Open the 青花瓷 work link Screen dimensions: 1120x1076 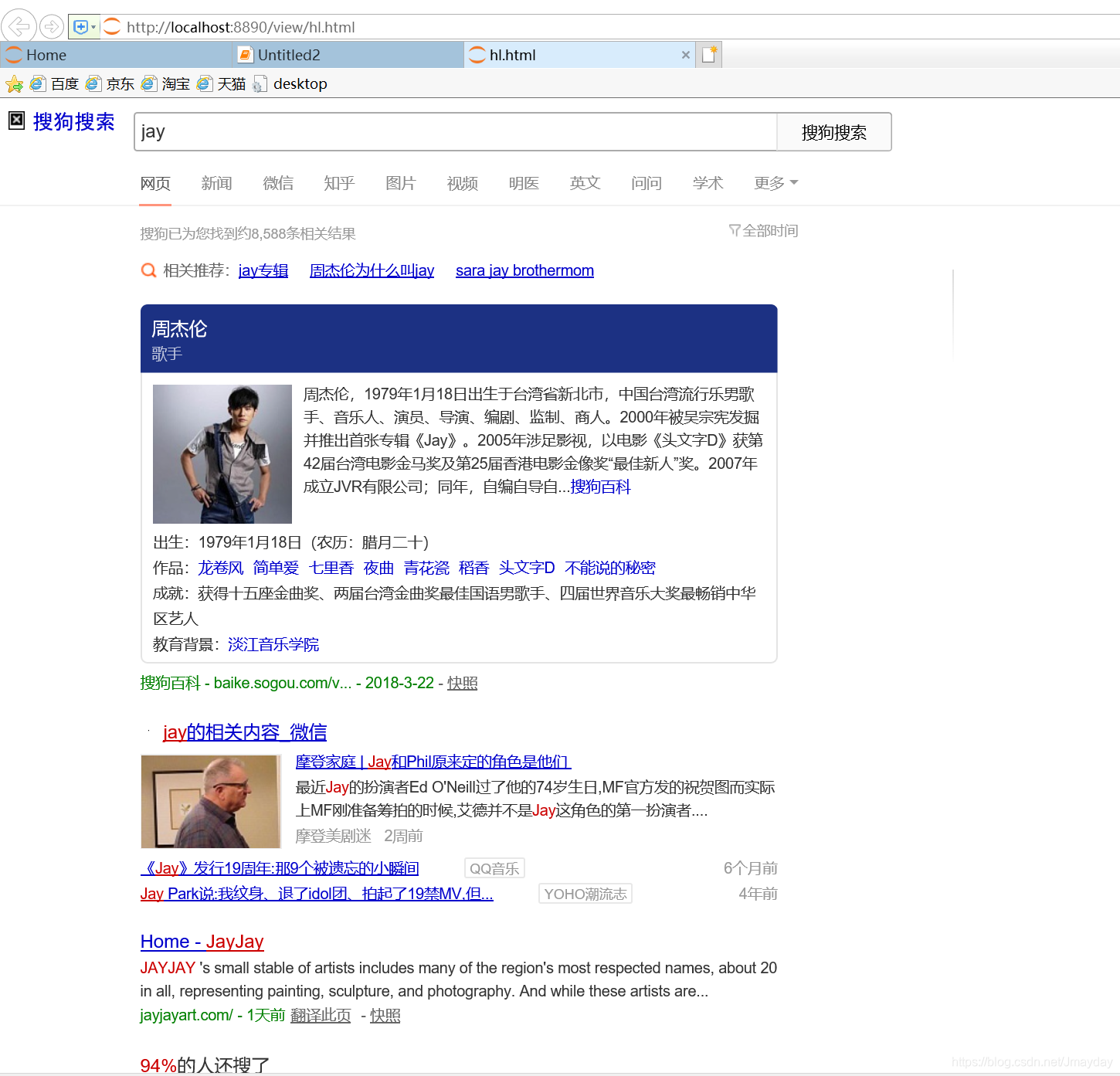[x=426, y=568]
